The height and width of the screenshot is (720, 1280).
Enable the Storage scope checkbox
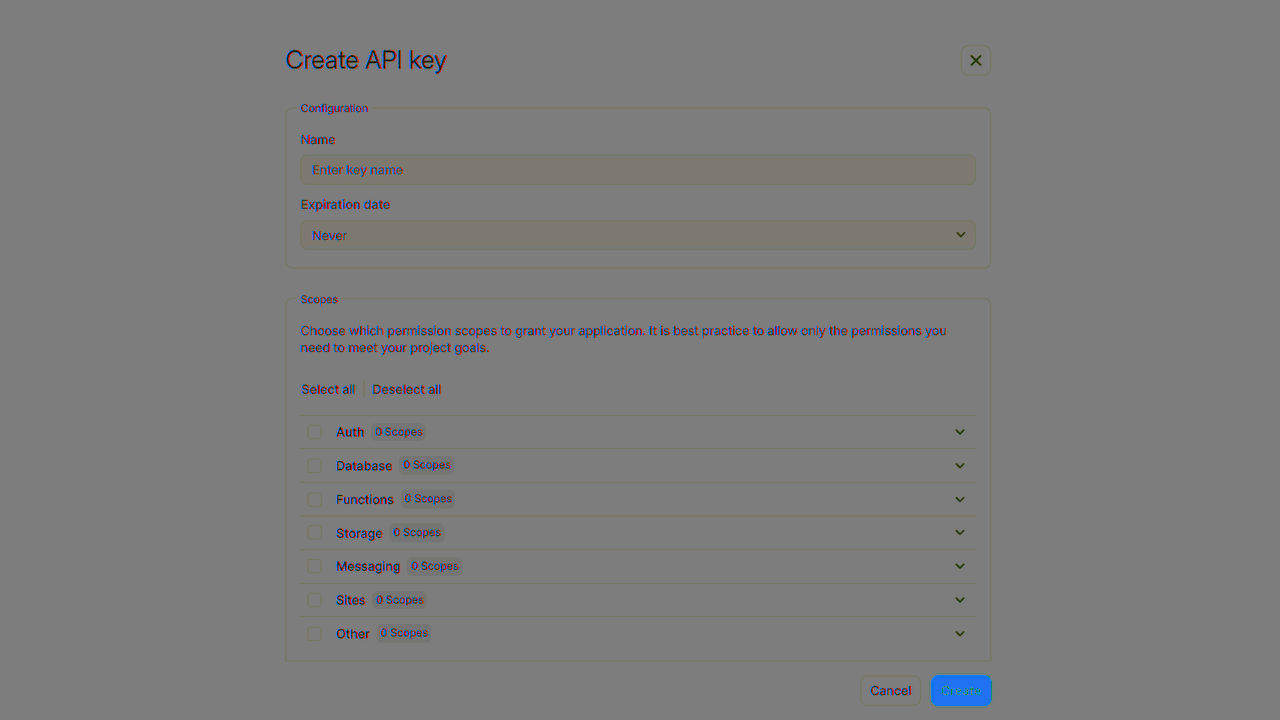pos(315,532)
